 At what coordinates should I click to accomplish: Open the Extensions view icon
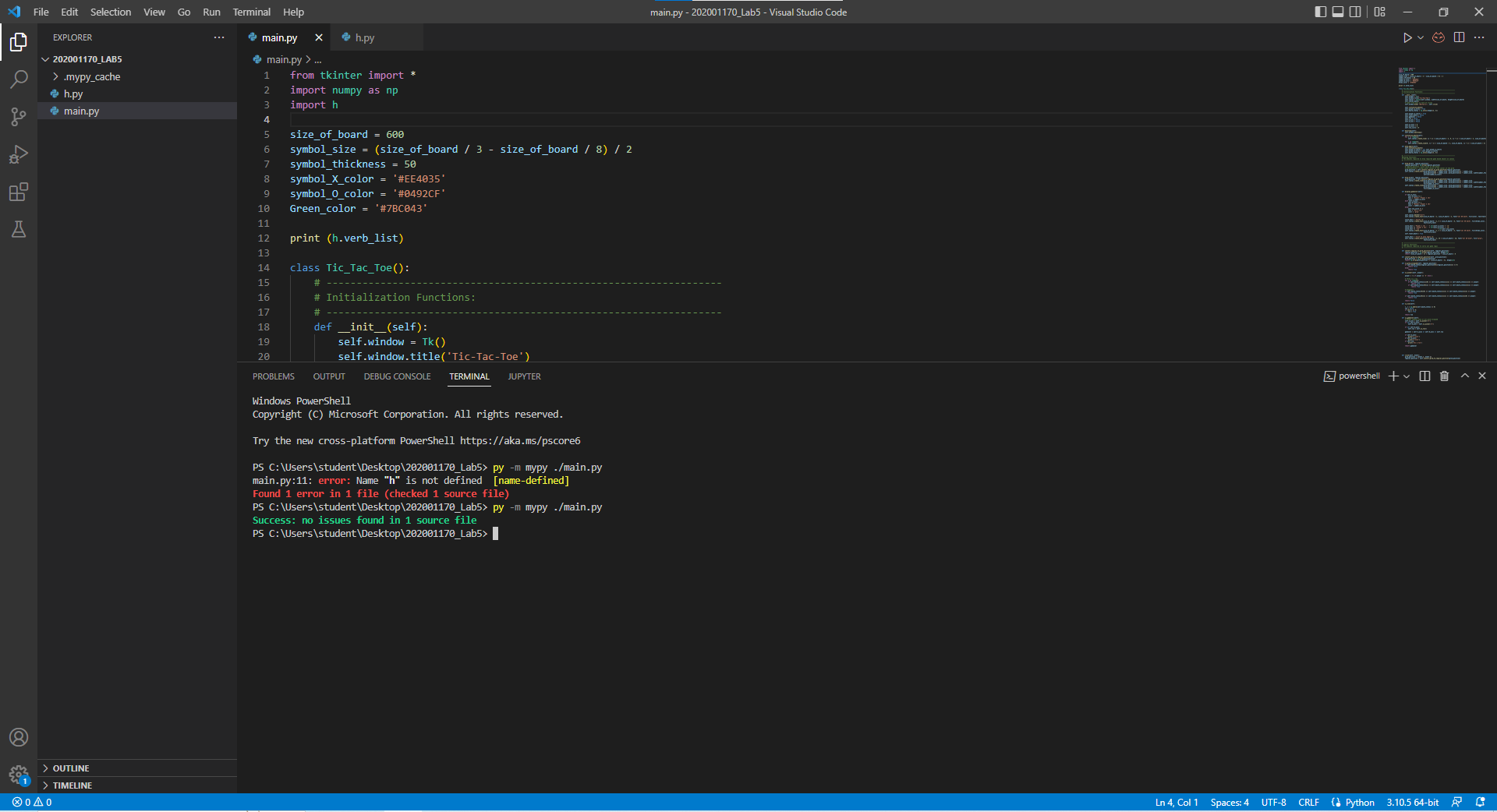(x=19, y=192)
